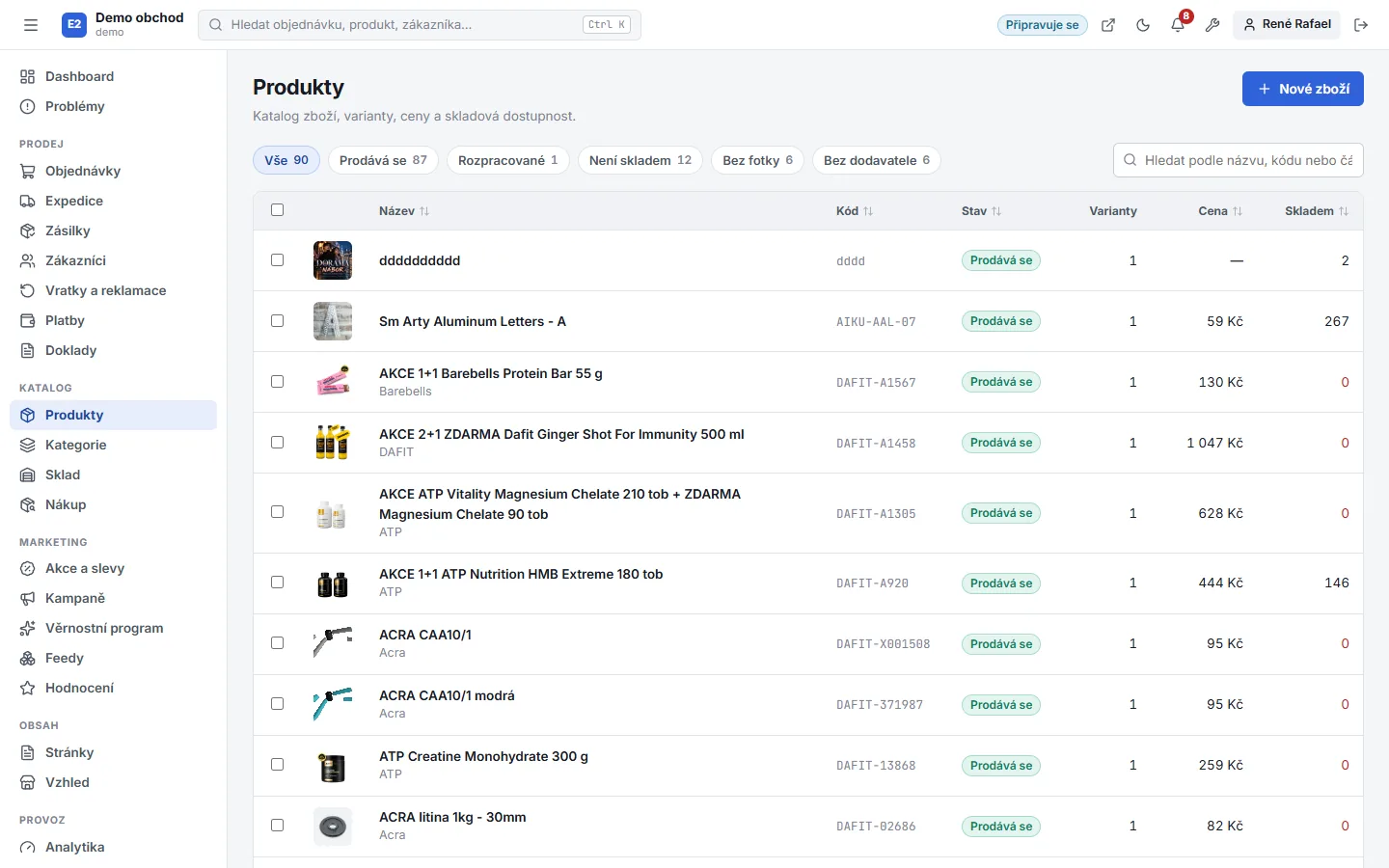Check the dddddddddd product row

[278, 260]
